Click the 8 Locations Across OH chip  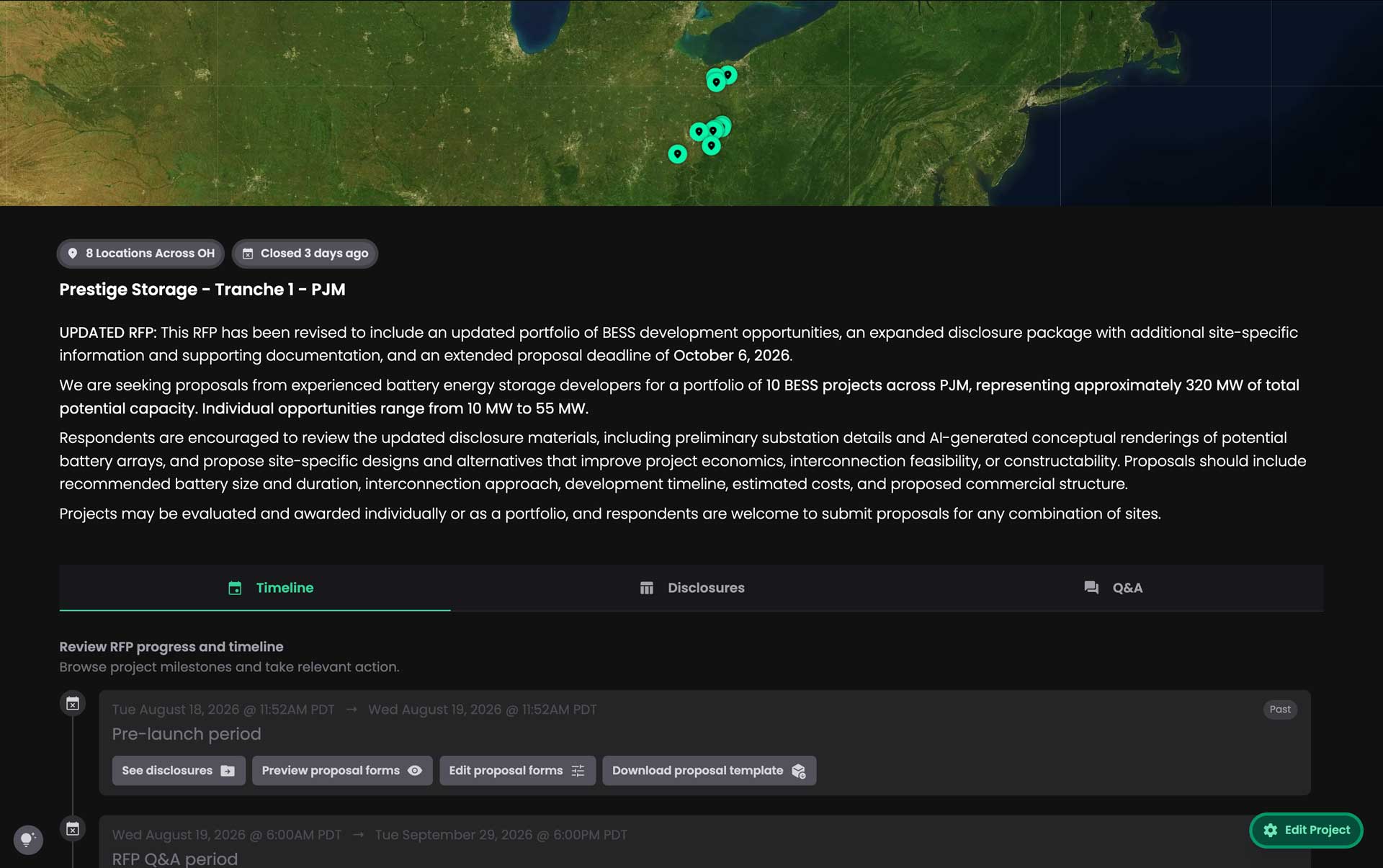(x=141, y=254)
